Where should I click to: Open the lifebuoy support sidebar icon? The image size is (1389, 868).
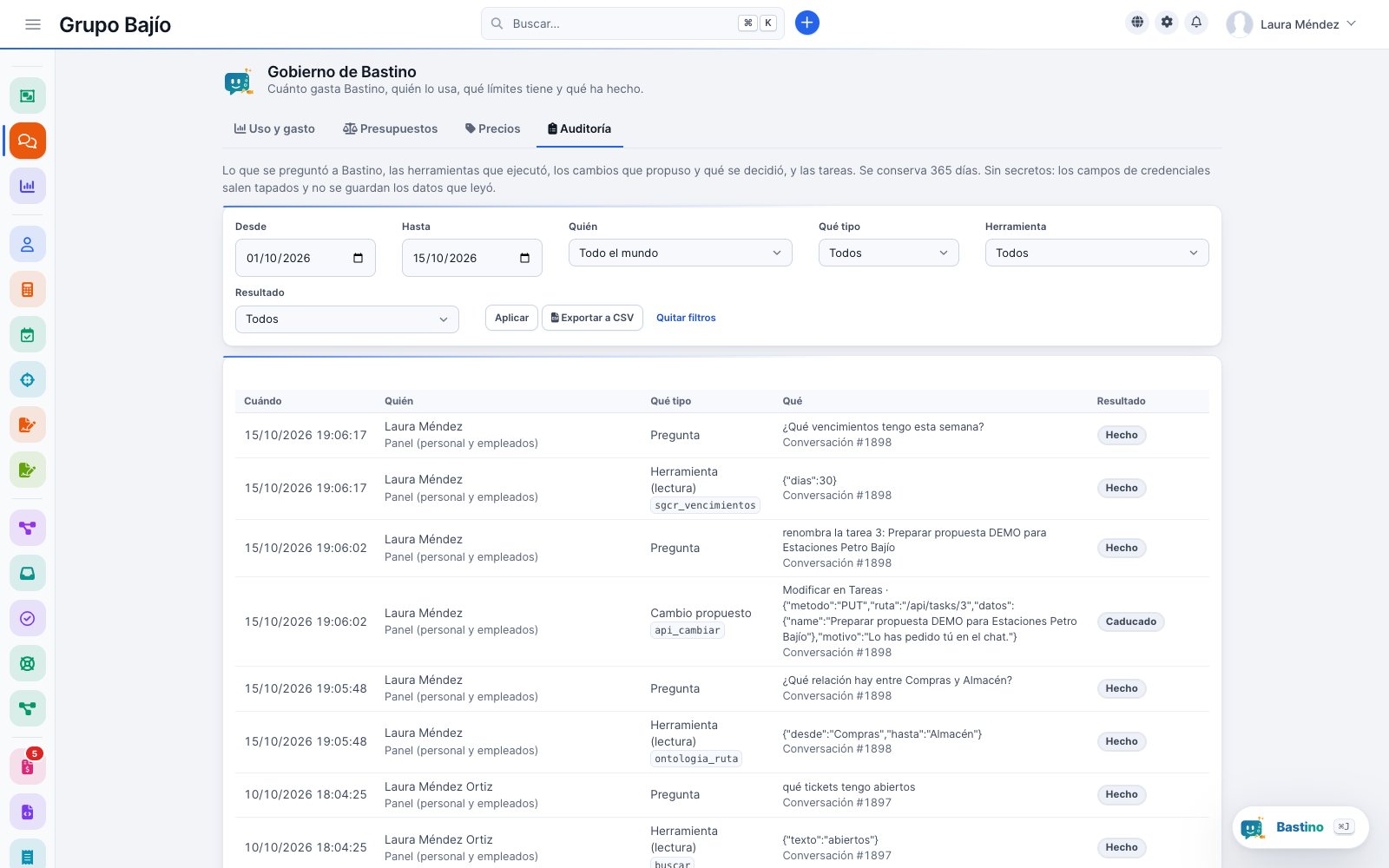(28, 663)
